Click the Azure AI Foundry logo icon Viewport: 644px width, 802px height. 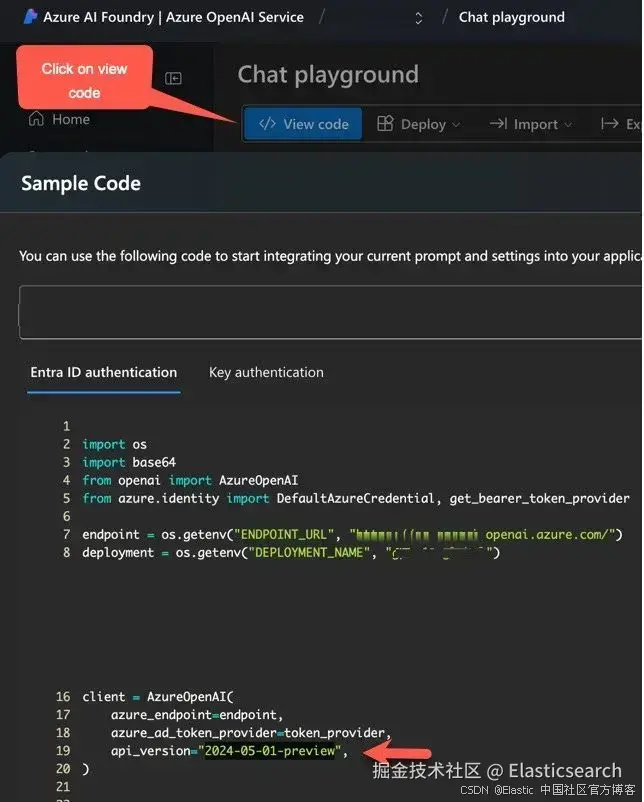tap(30, 17)
